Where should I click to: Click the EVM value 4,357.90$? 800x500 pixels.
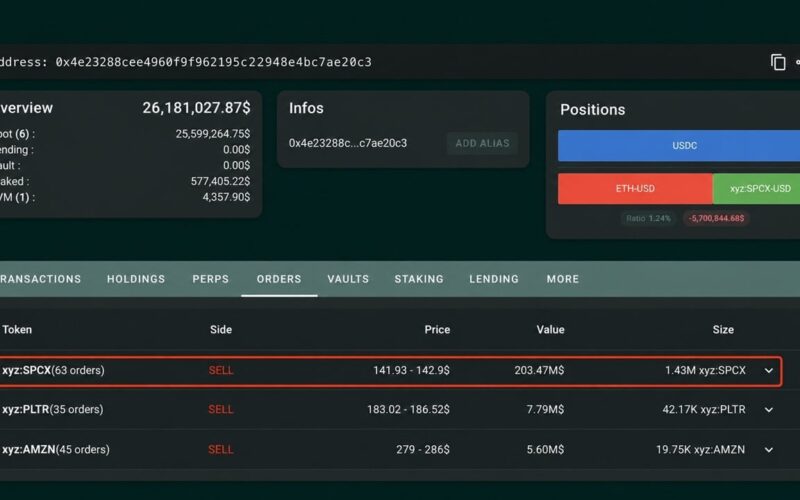pos(226,197)
